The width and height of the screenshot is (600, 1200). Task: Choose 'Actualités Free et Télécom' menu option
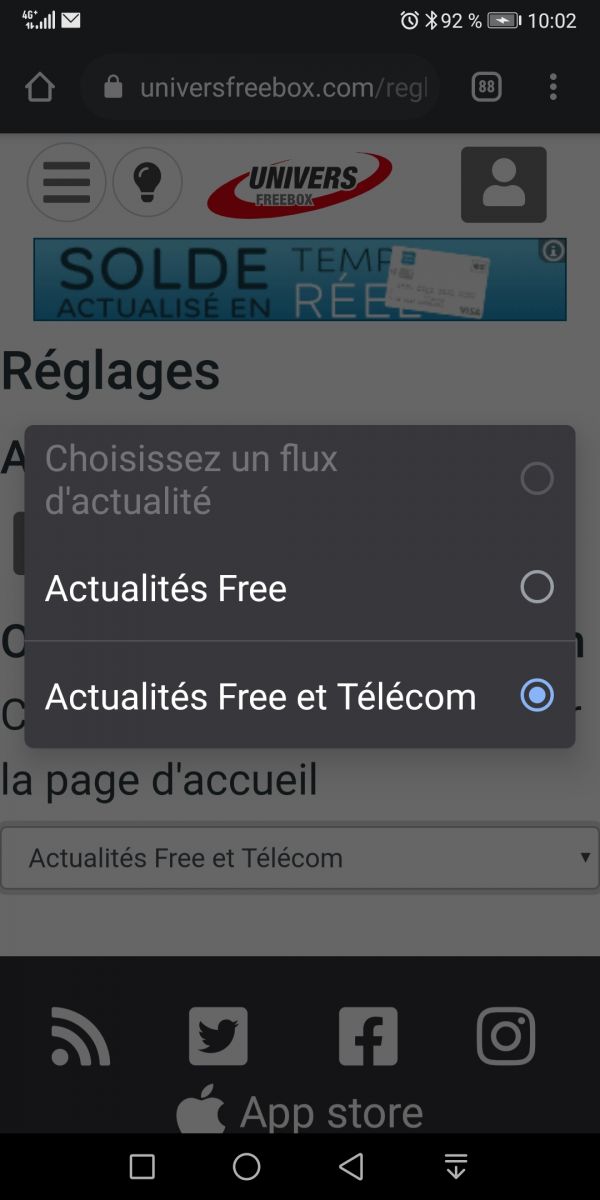click(260, 696)
